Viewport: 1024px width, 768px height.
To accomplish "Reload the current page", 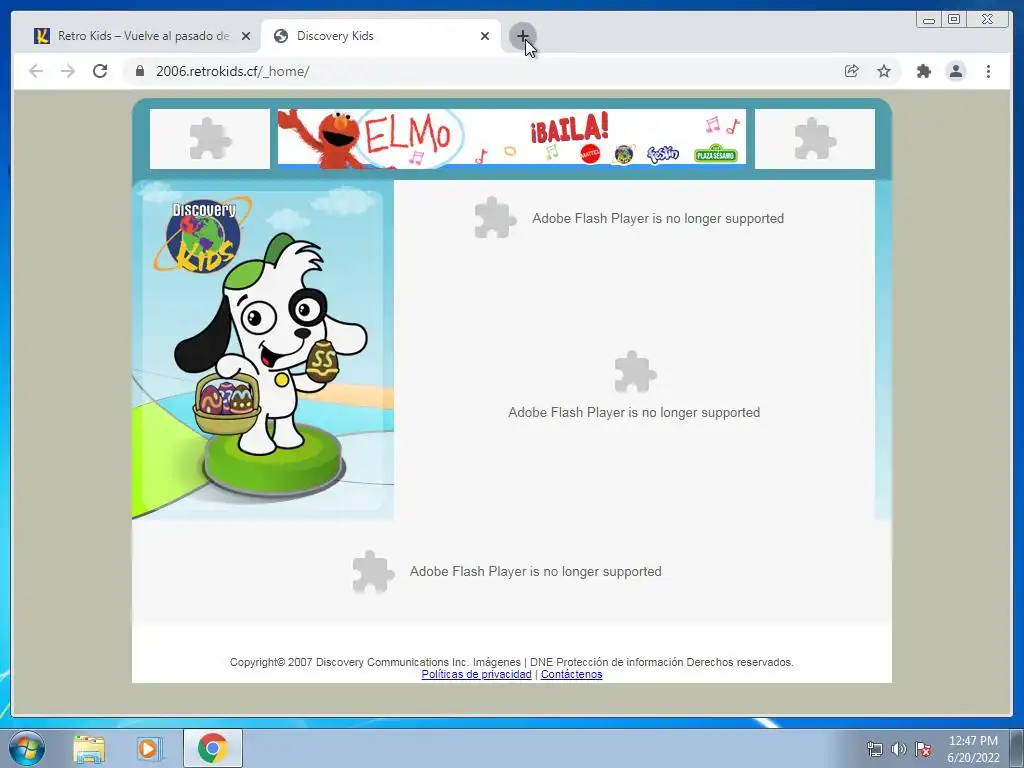I will [x=100, y=71].
